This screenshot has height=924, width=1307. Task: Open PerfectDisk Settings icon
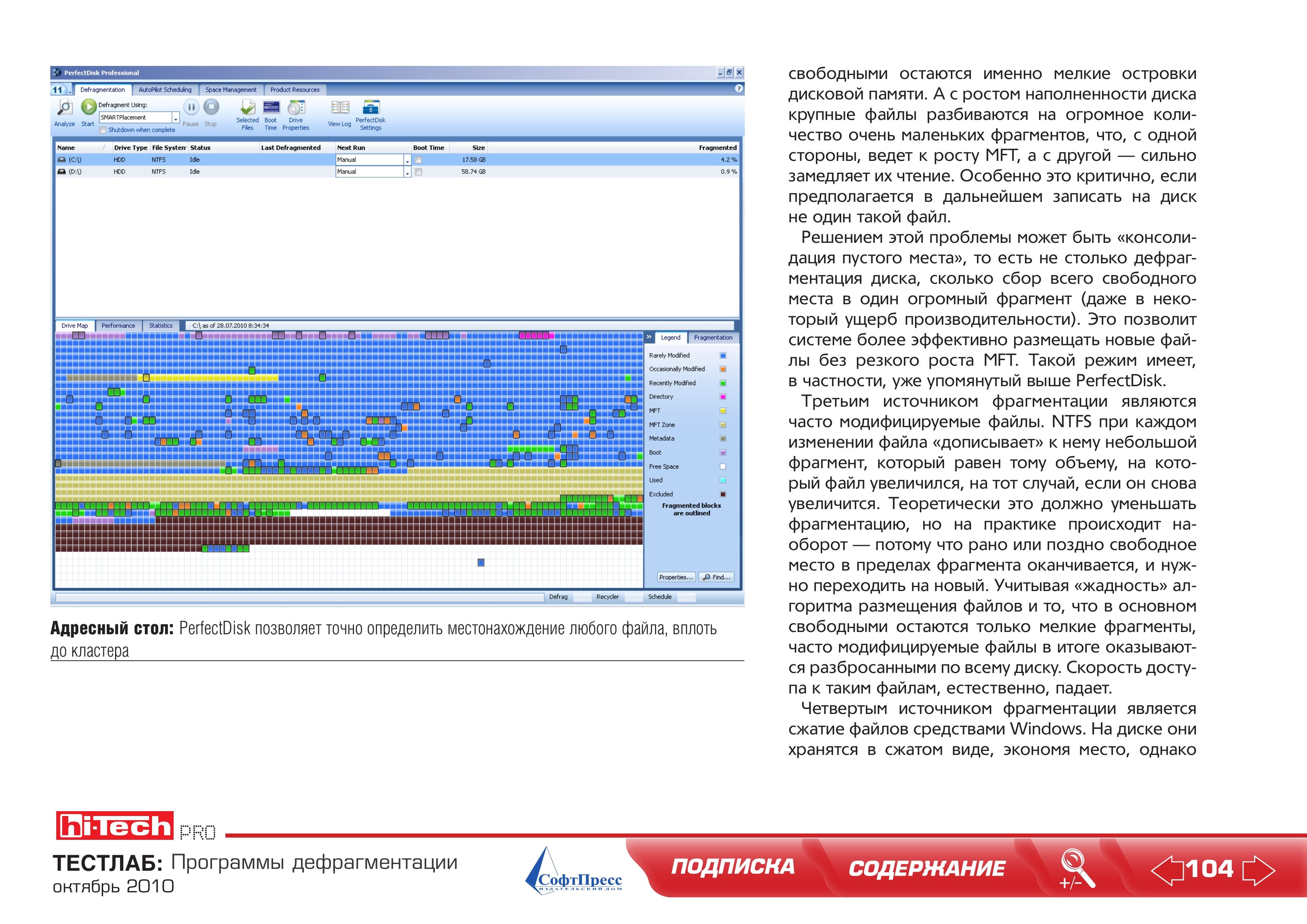pos(371,107)
